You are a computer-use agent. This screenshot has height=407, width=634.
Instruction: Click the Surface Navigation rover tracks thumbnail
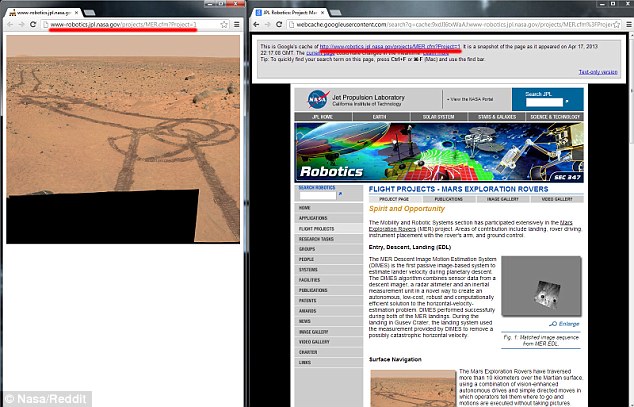point(412,388)
